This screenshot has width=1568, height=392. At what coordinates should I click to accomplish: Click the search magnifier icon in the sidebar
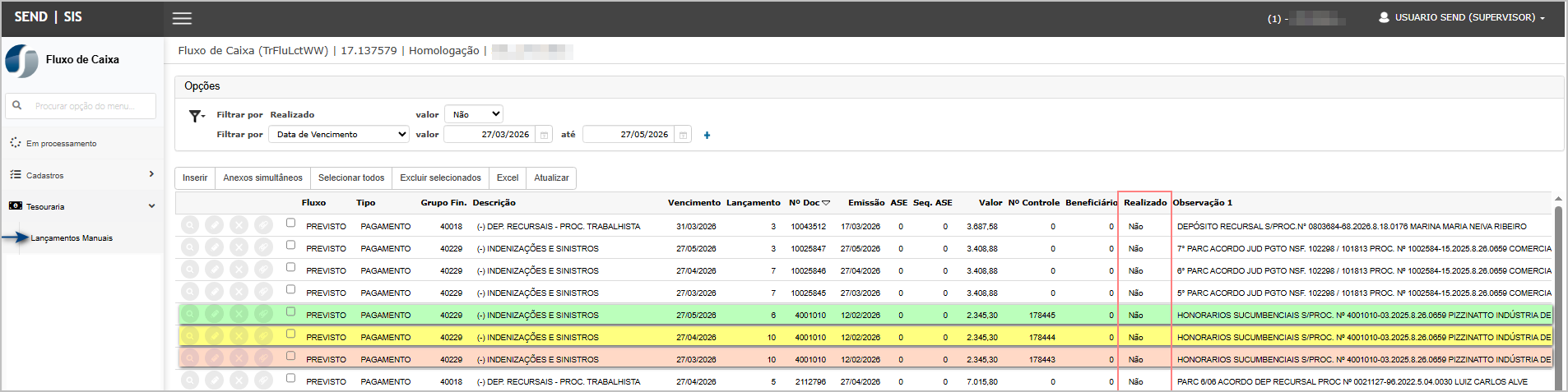(16, 105)
